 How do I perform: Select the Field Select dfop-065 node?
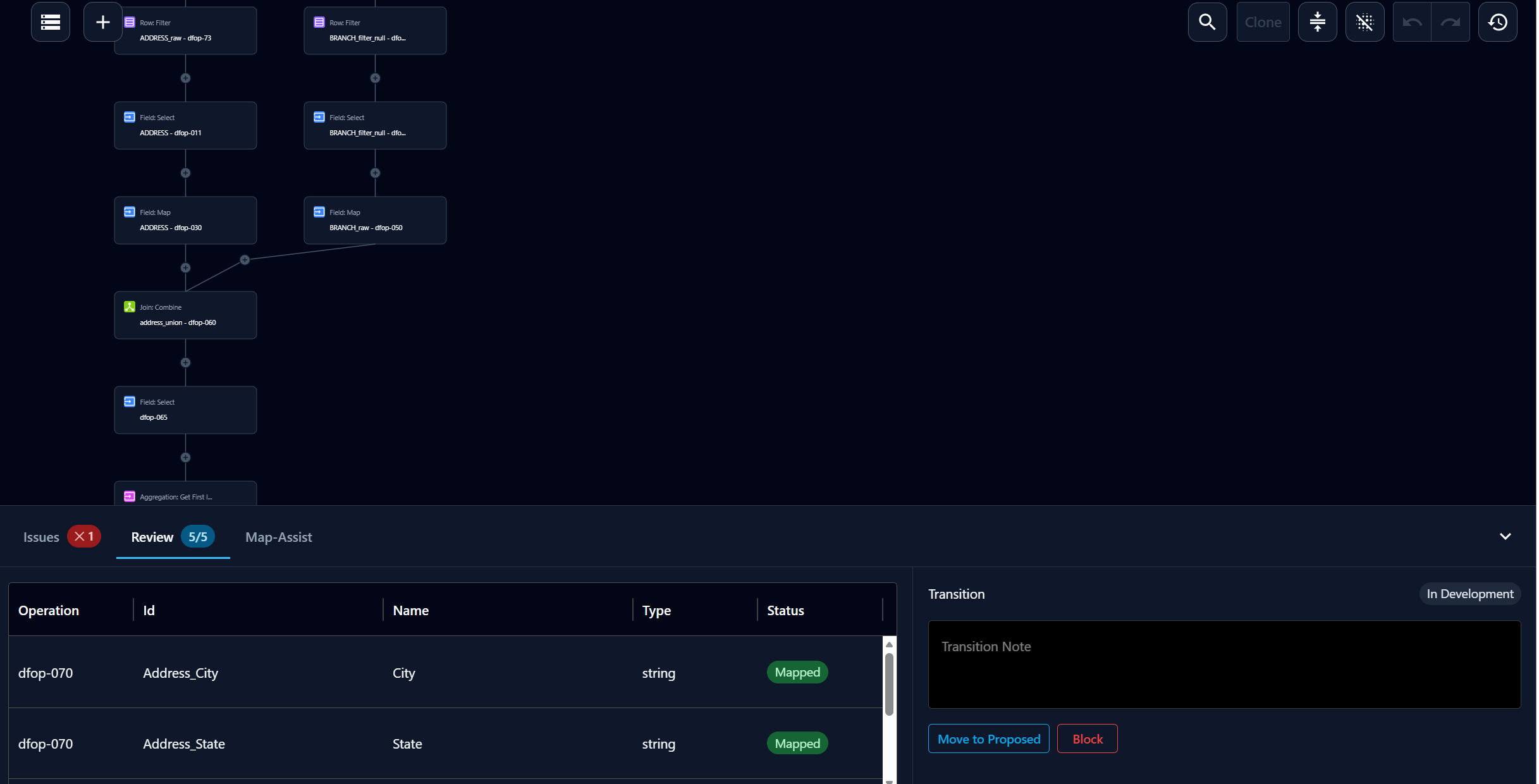click(185, 410)
